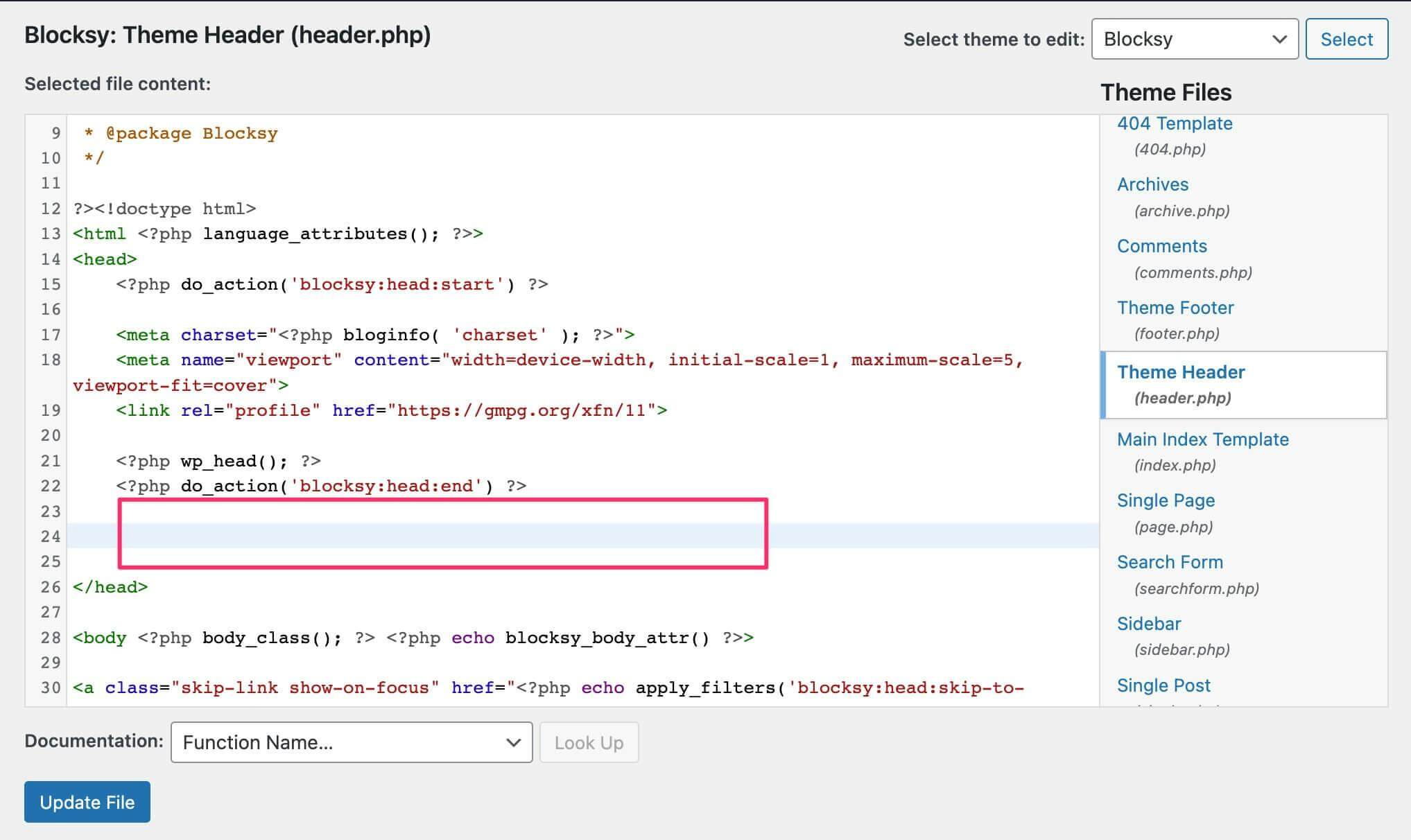Open the Search Form file
Image resolution: width=1411 pixels, height=840 pixels.
pos(1169,561)
